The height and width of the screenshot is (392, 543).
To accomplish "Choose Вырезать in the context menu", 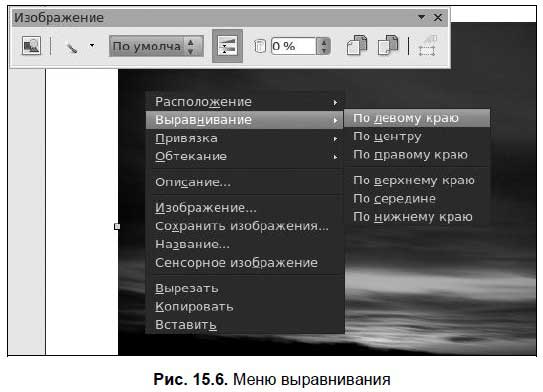I will 244,288.
